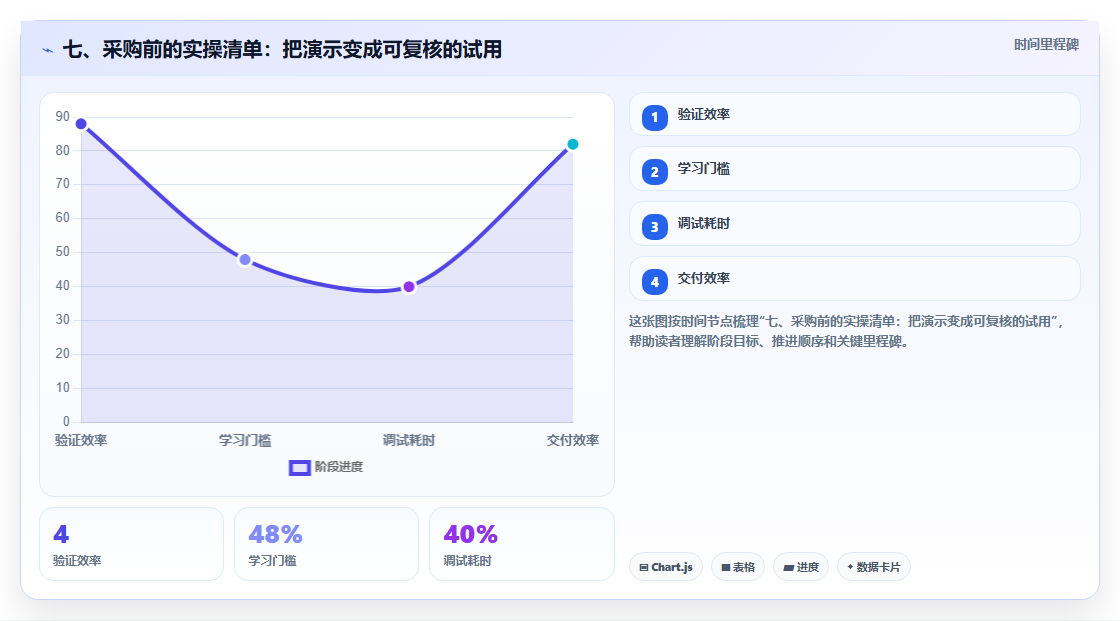Click the 进度 tag

[801, 567]
